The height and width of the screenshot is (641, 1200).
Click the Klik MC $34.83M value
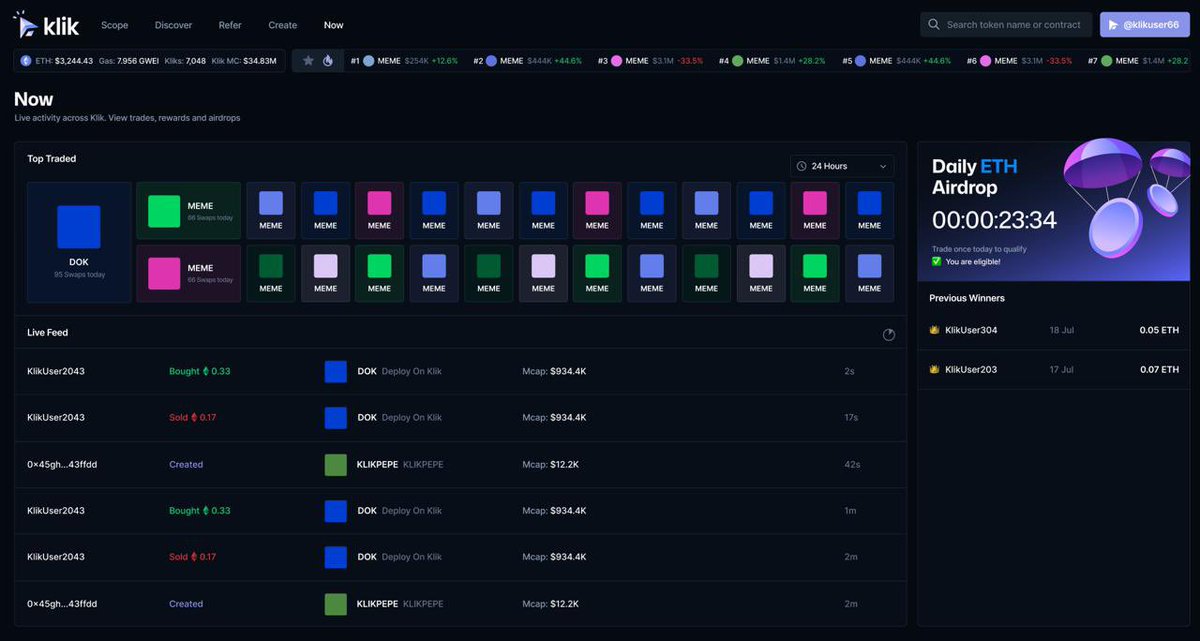click(x=245, y=61)
